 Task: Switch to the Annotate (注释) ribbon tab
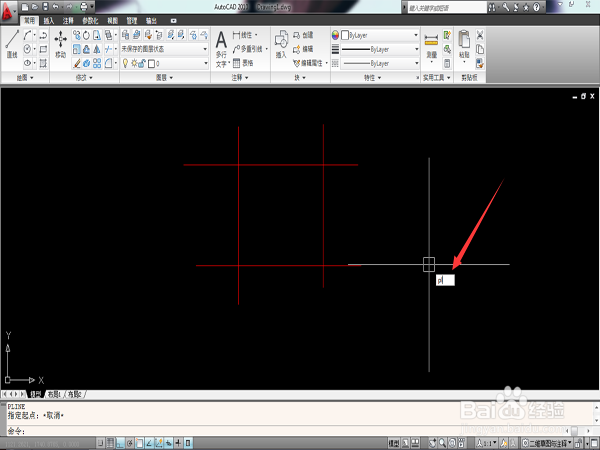68,21
